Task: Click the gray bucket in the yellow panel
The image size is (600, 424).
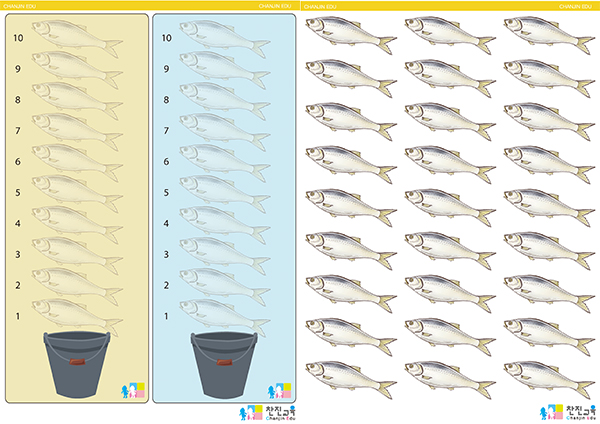Action: click(77, 365)
